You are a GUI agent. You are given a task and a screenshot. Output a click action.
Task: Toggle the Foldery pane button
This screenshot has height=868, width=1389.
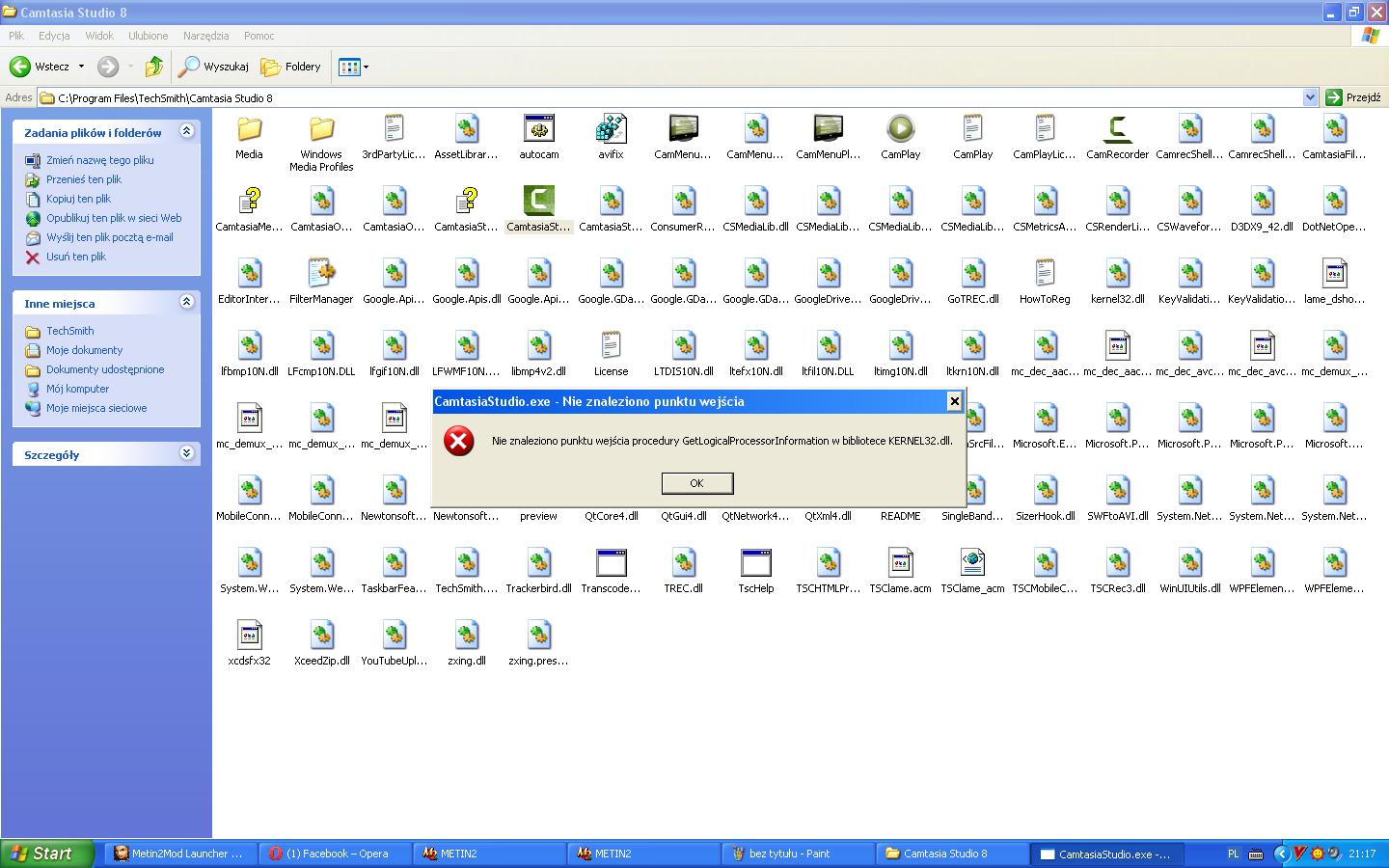[291, 67]
